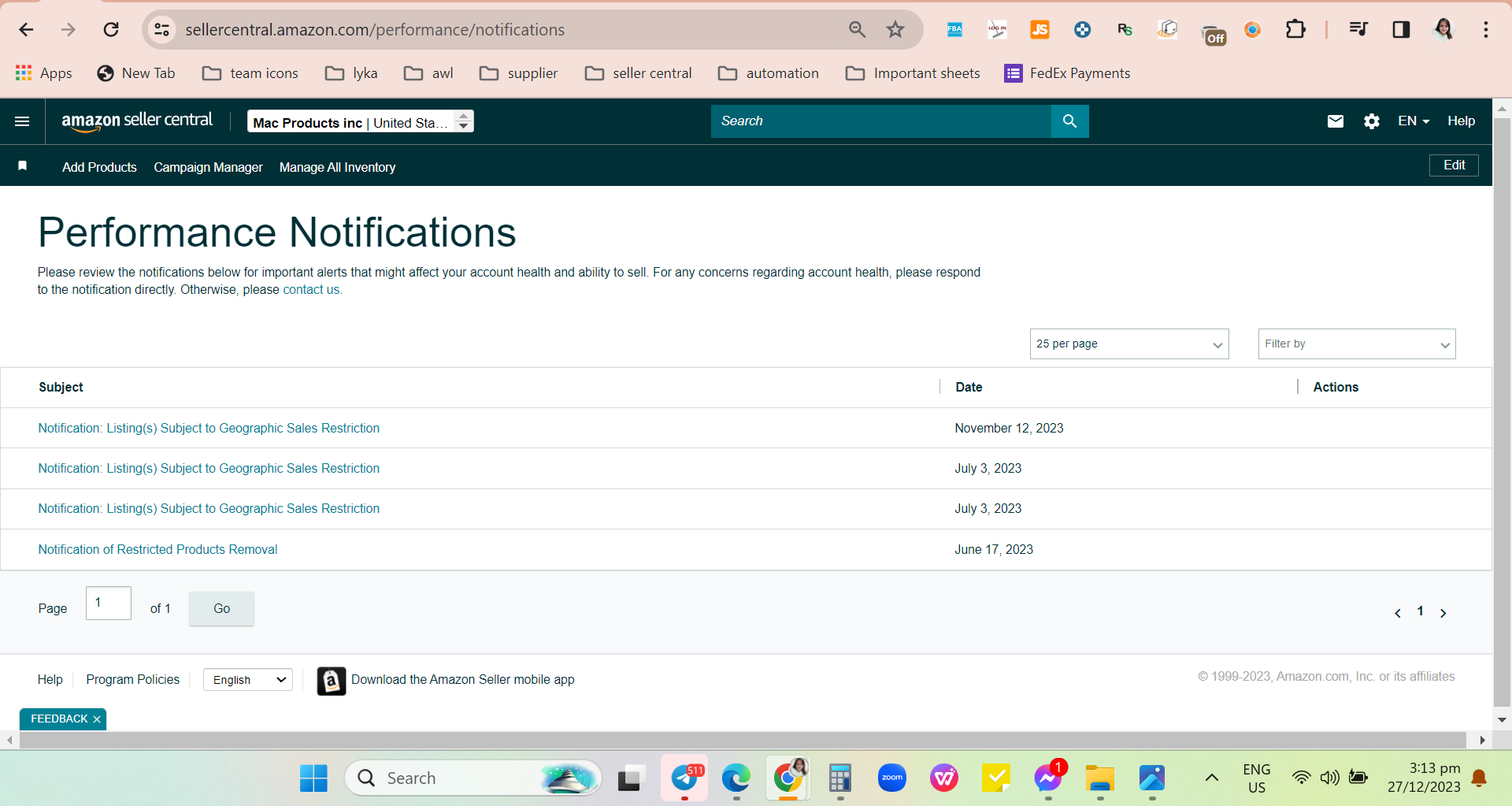Open the seller central bookmark folder
Image resolution: width=1512 pixels, height=806 pixels.
click(x=638, y=73)
